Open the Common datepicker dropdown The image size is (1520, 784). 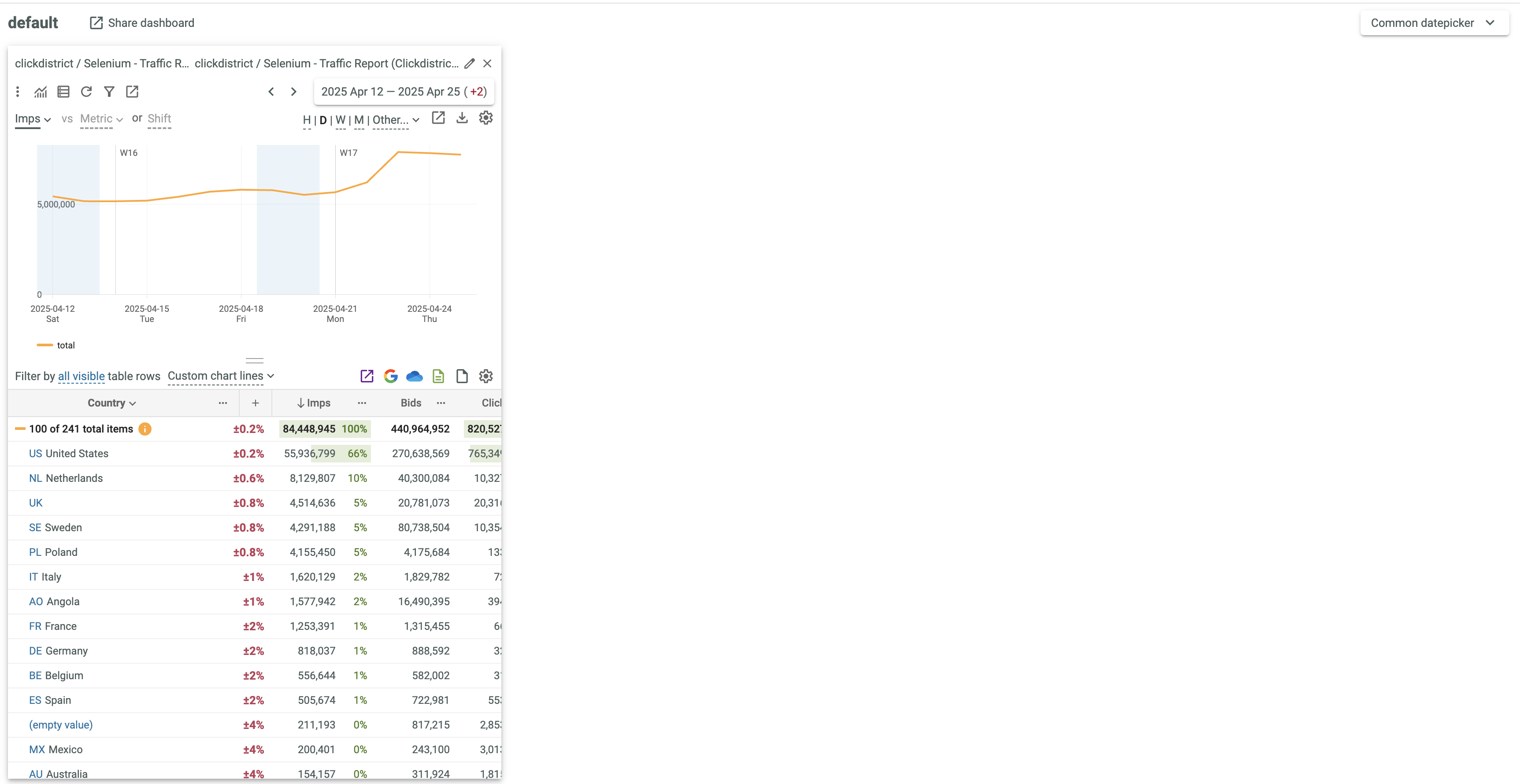point(1434,23)
